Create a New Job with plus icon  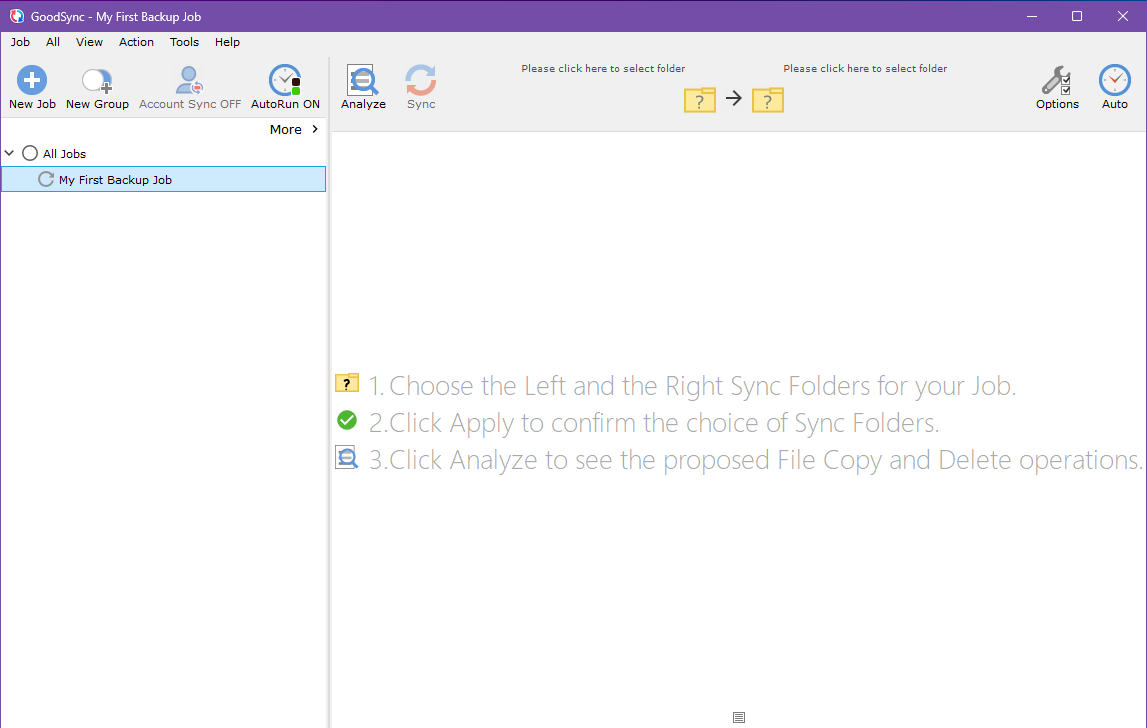click(32, 87)
